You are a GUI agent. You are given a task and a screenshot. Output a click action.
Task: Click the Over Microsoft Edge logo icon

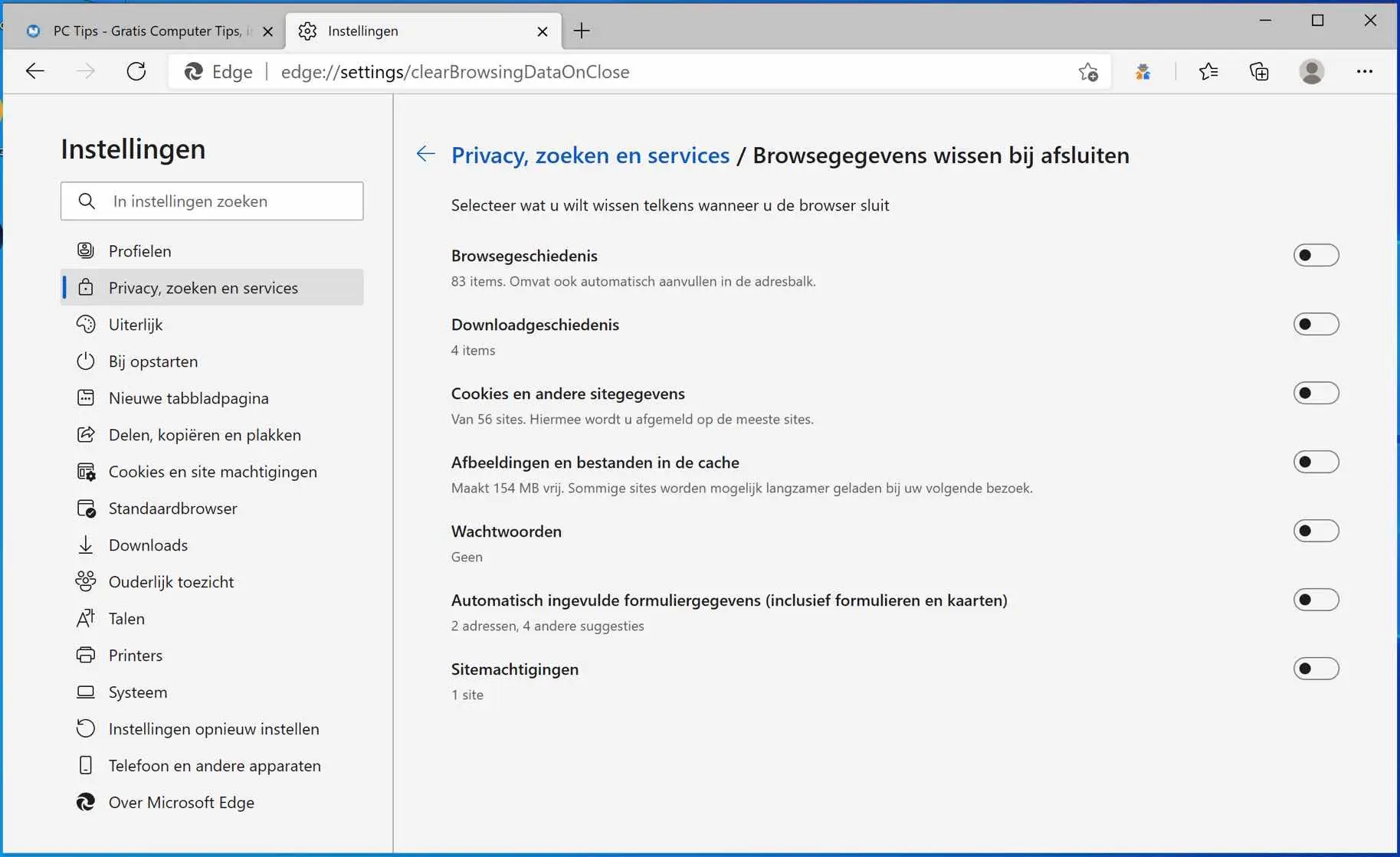tap(86, 802)
